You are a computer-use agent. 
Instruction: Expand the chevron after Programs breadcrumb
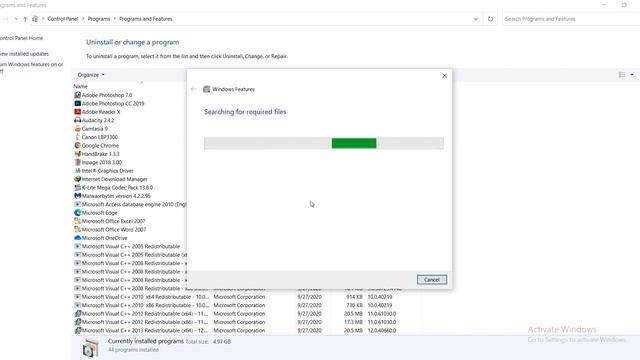tap(115, 19)
